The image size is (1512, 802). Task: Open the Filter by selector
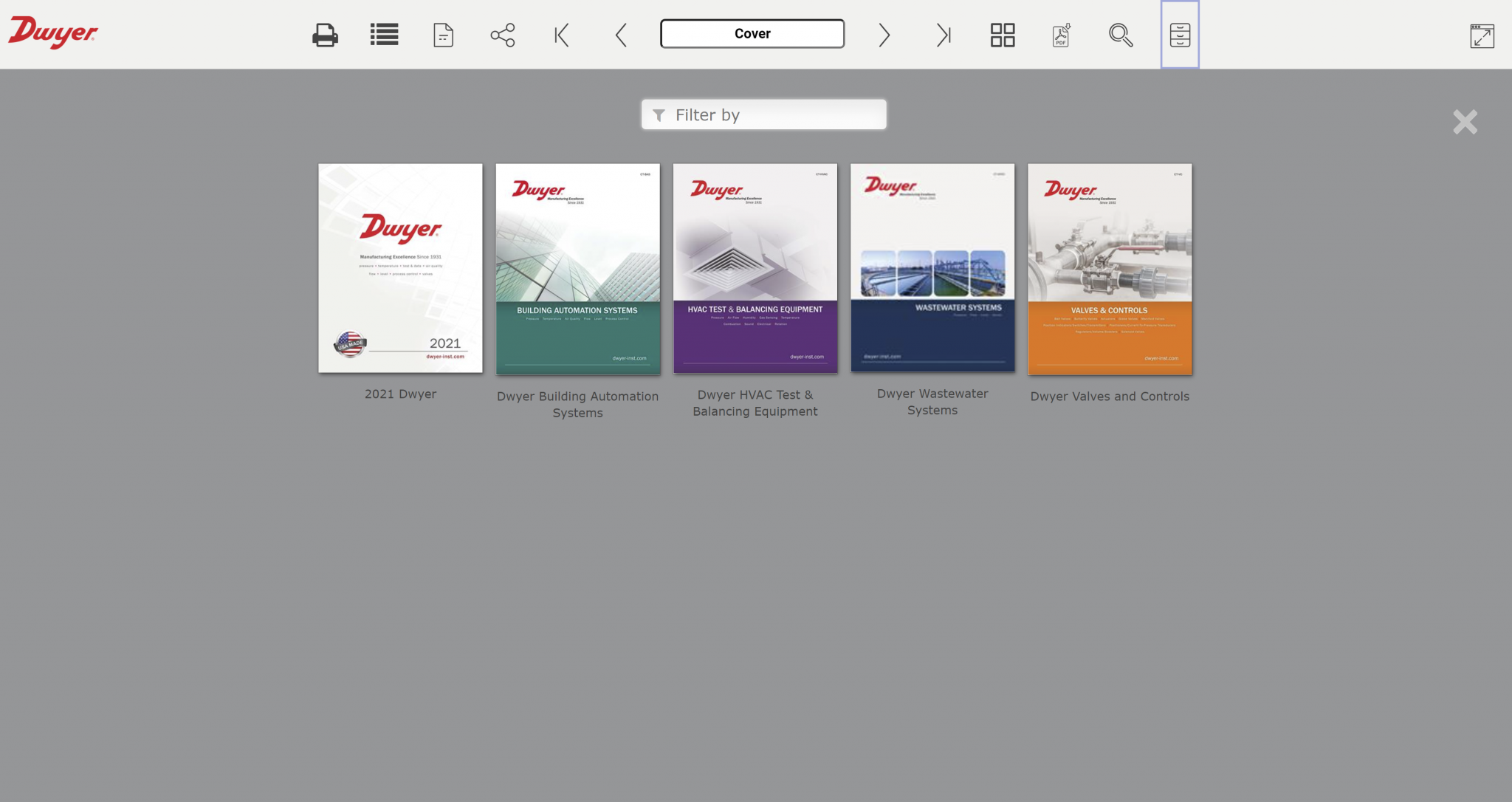tap(763, 114)
